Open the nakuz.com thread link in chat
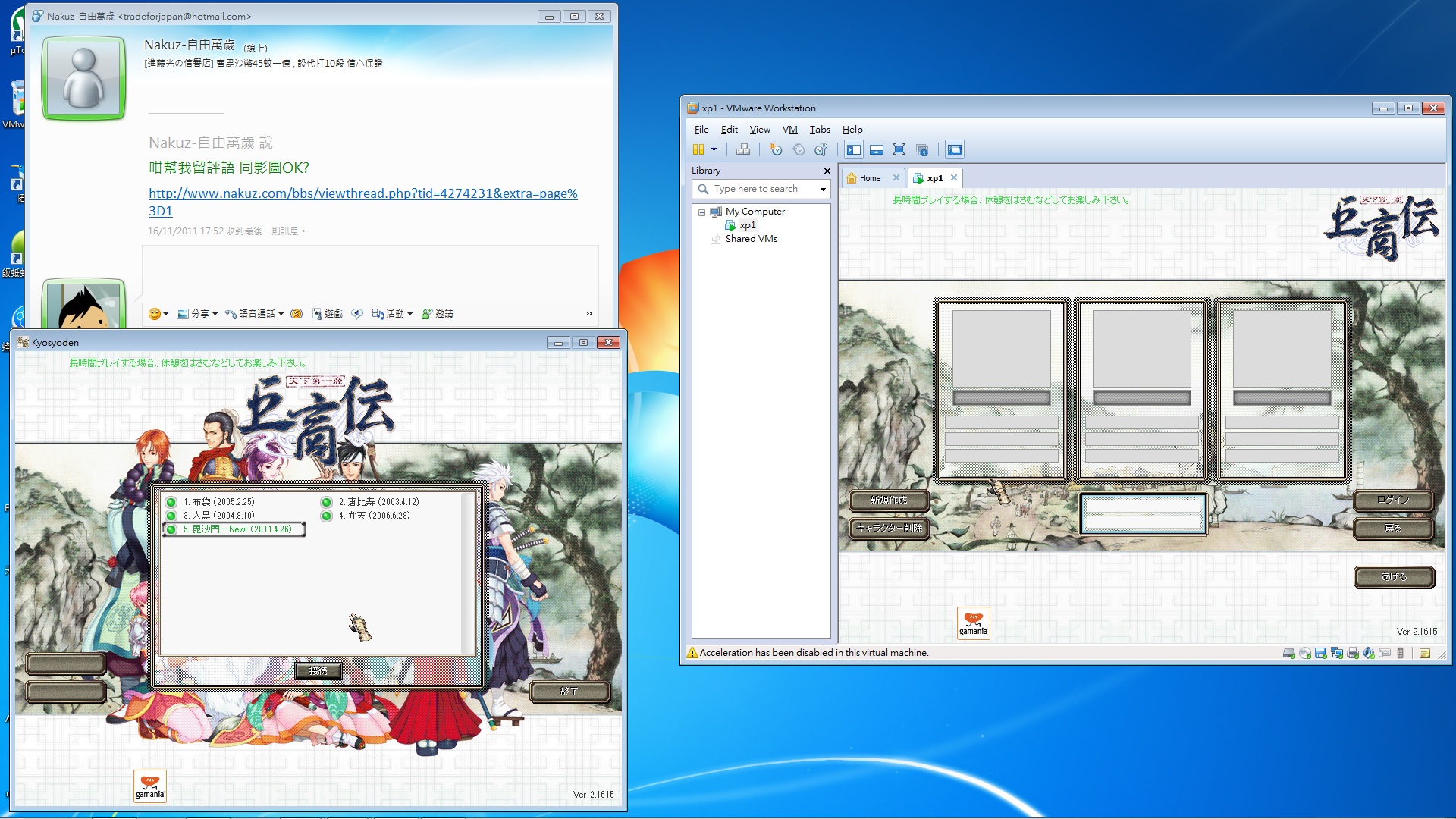Viewport: 1456px width, 819px height. click(362, 202)
